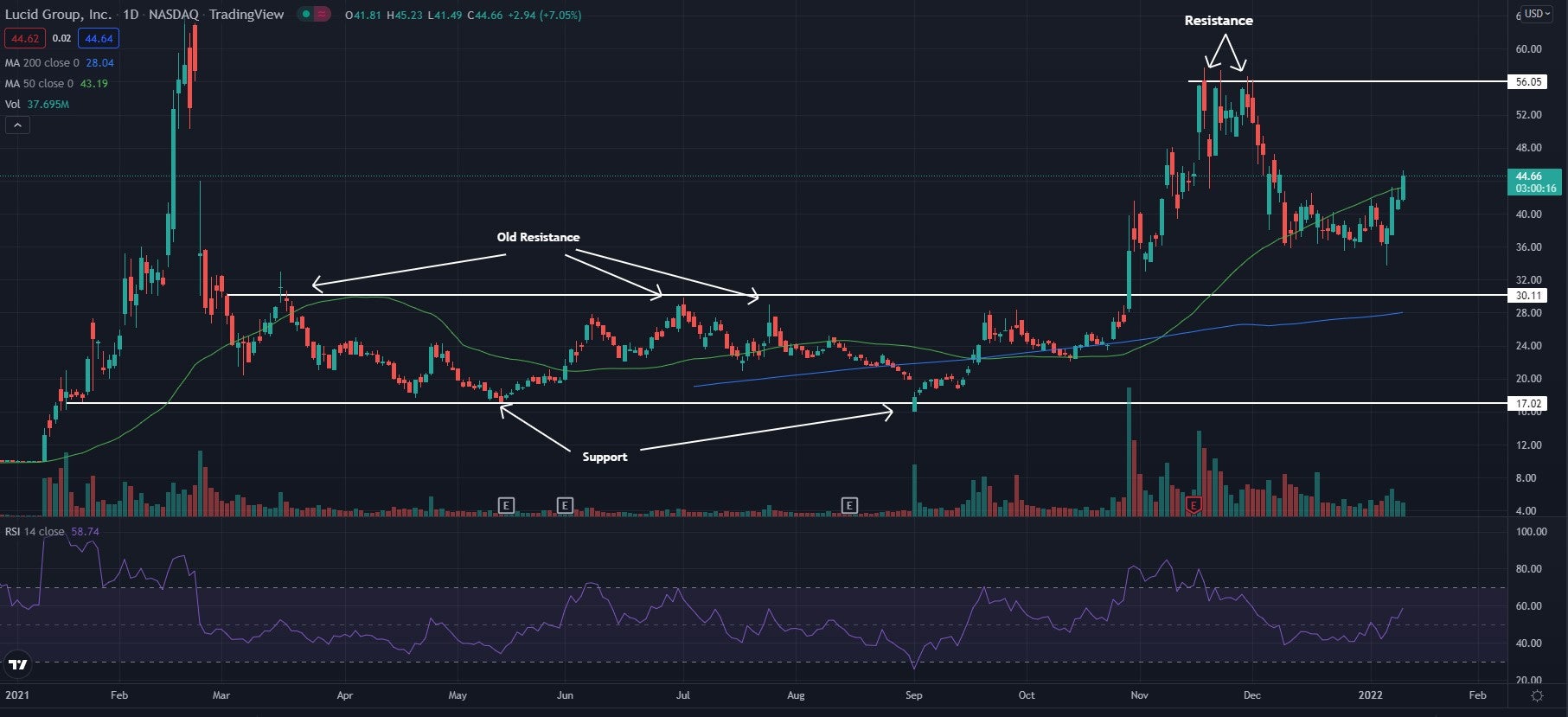Image resolution: width=1568 pixels, height=717 pixels.
Task: Click the Lucid Group, Inc. symbol title
Action: pos(58,15)
